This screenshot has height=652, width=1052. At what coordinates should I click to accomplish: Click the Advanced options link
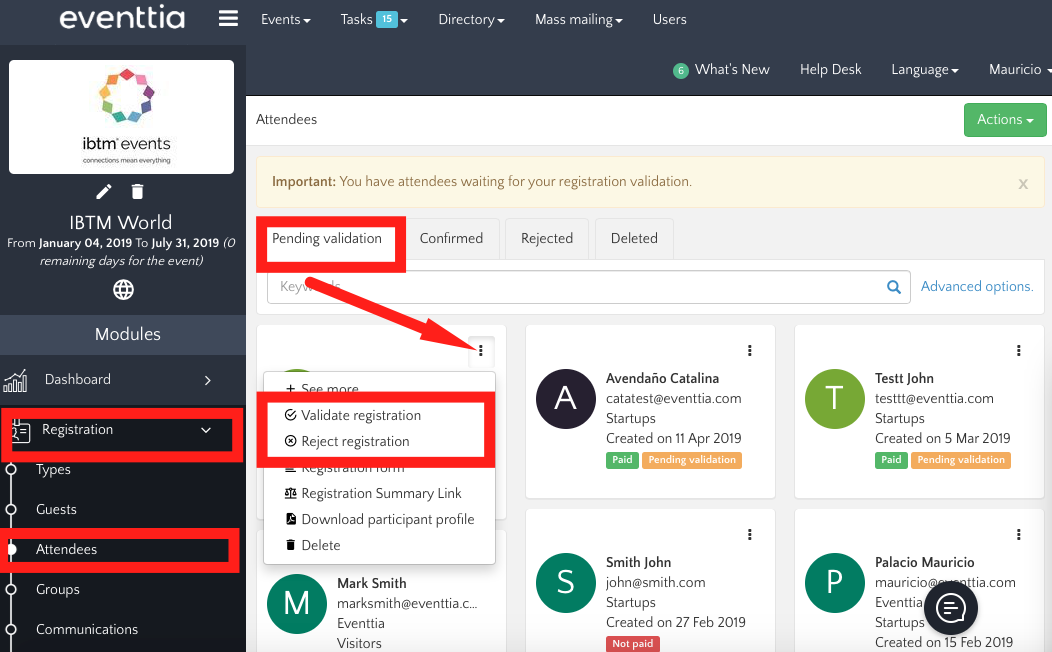point(977,287)
